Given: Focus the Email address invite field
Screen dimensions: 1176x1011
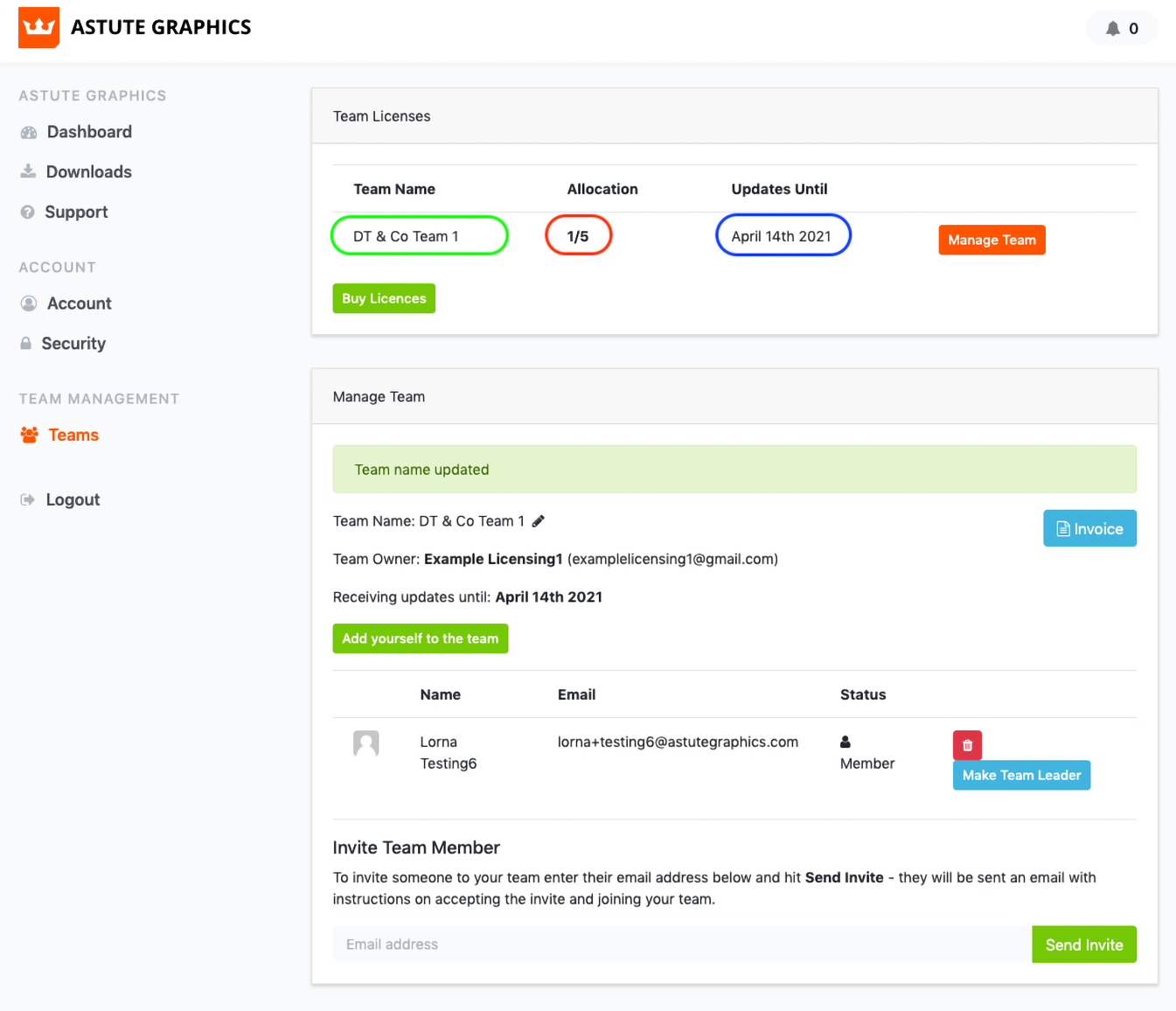Looking at the screenshot, I should [x=682, y=945].
